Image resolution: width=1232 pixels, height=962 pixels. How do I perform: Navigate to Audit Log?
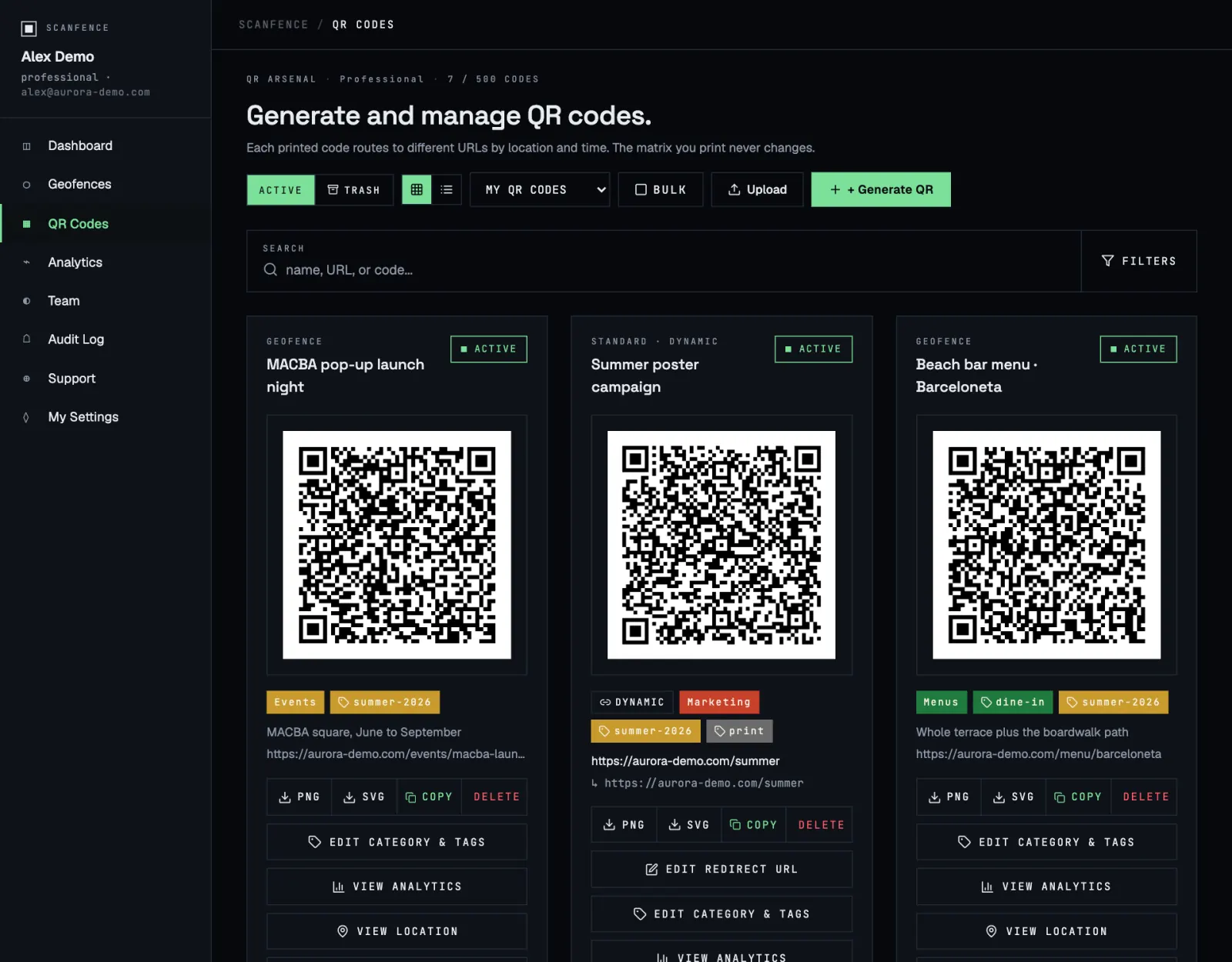coord(105,339)
